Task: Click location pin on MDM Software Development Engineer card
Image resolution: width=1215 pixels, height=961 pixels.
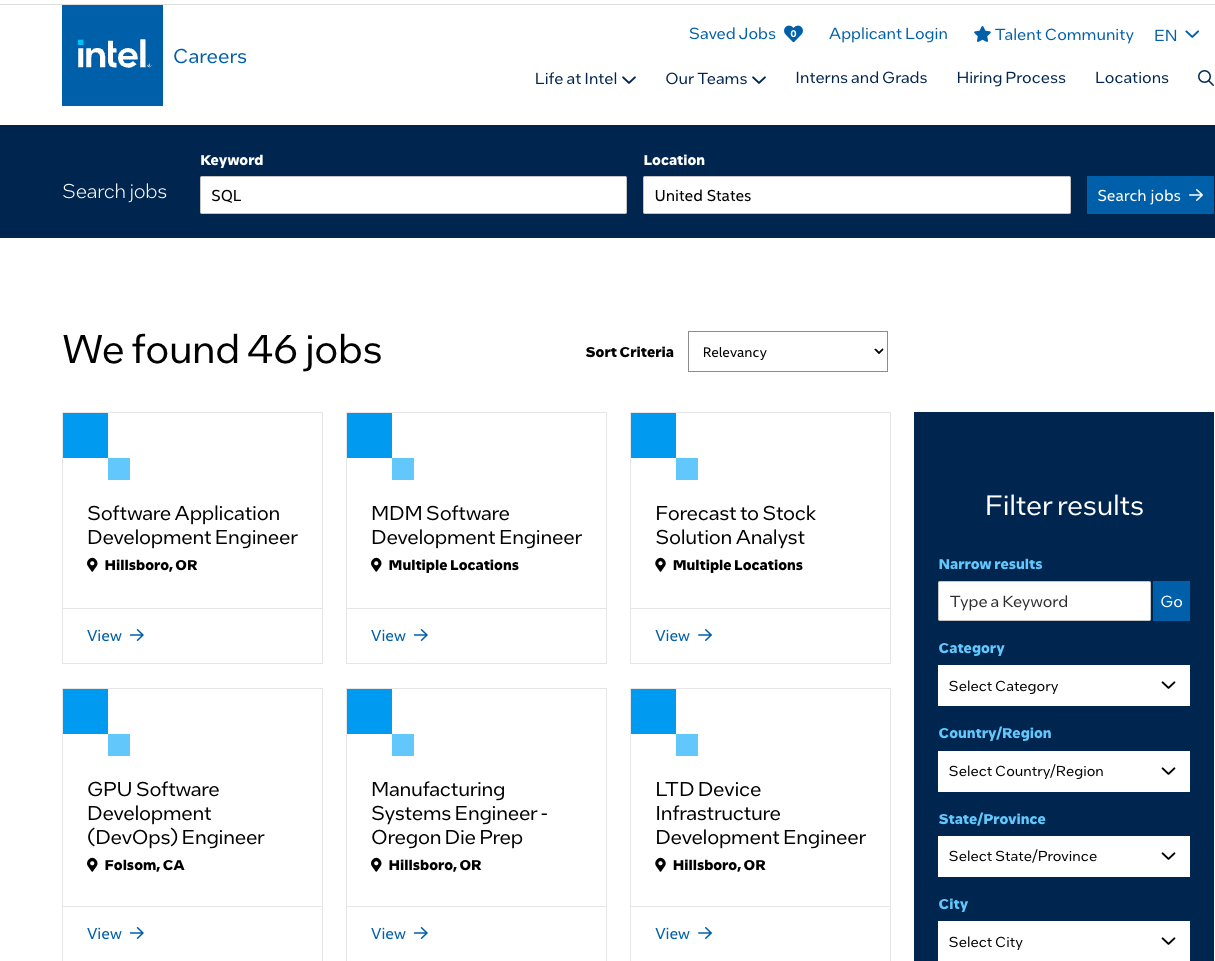Action: 377,565
